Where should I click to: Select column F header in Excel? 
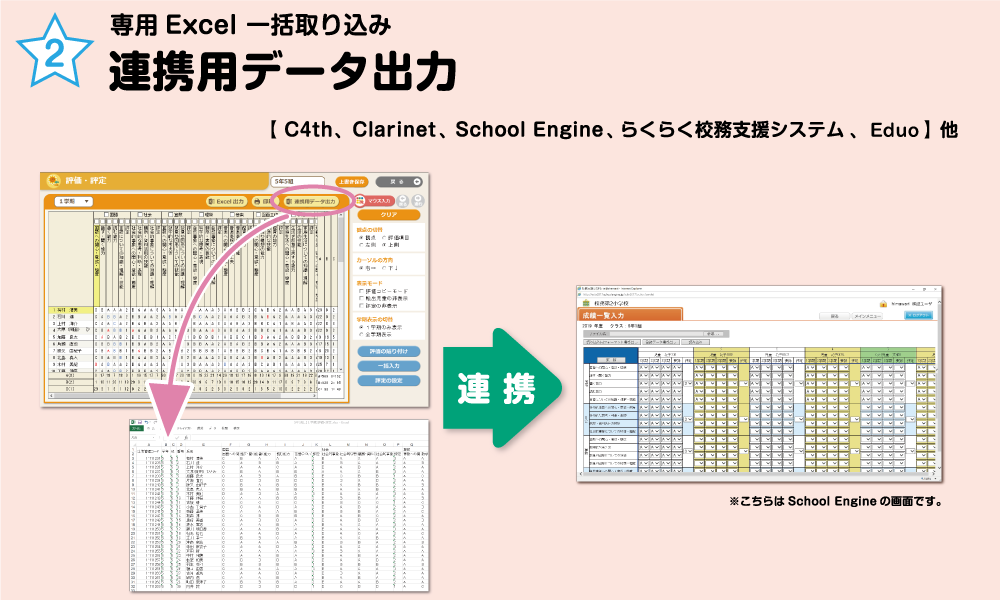231,444
